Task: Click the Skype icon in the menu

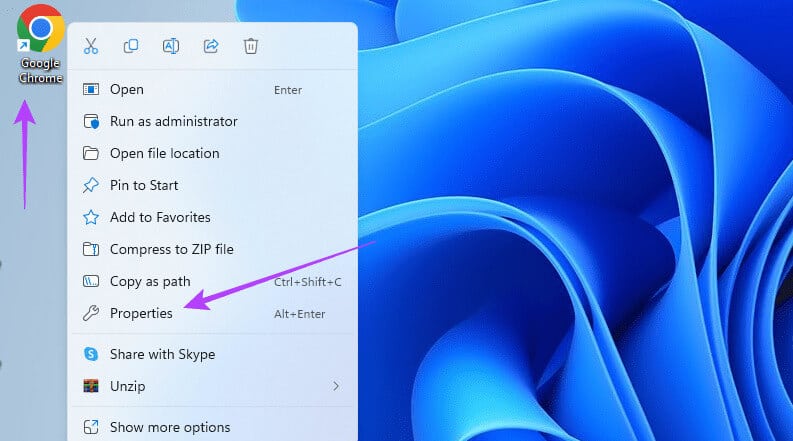Action: tap(91, 354)
